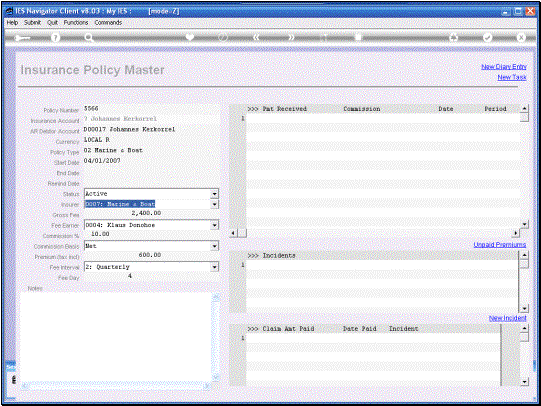Image resolution: width=541 pixels, height=406 pixels.
Task: Click the New Diary Entry link
Action: [x=504, y=67]
